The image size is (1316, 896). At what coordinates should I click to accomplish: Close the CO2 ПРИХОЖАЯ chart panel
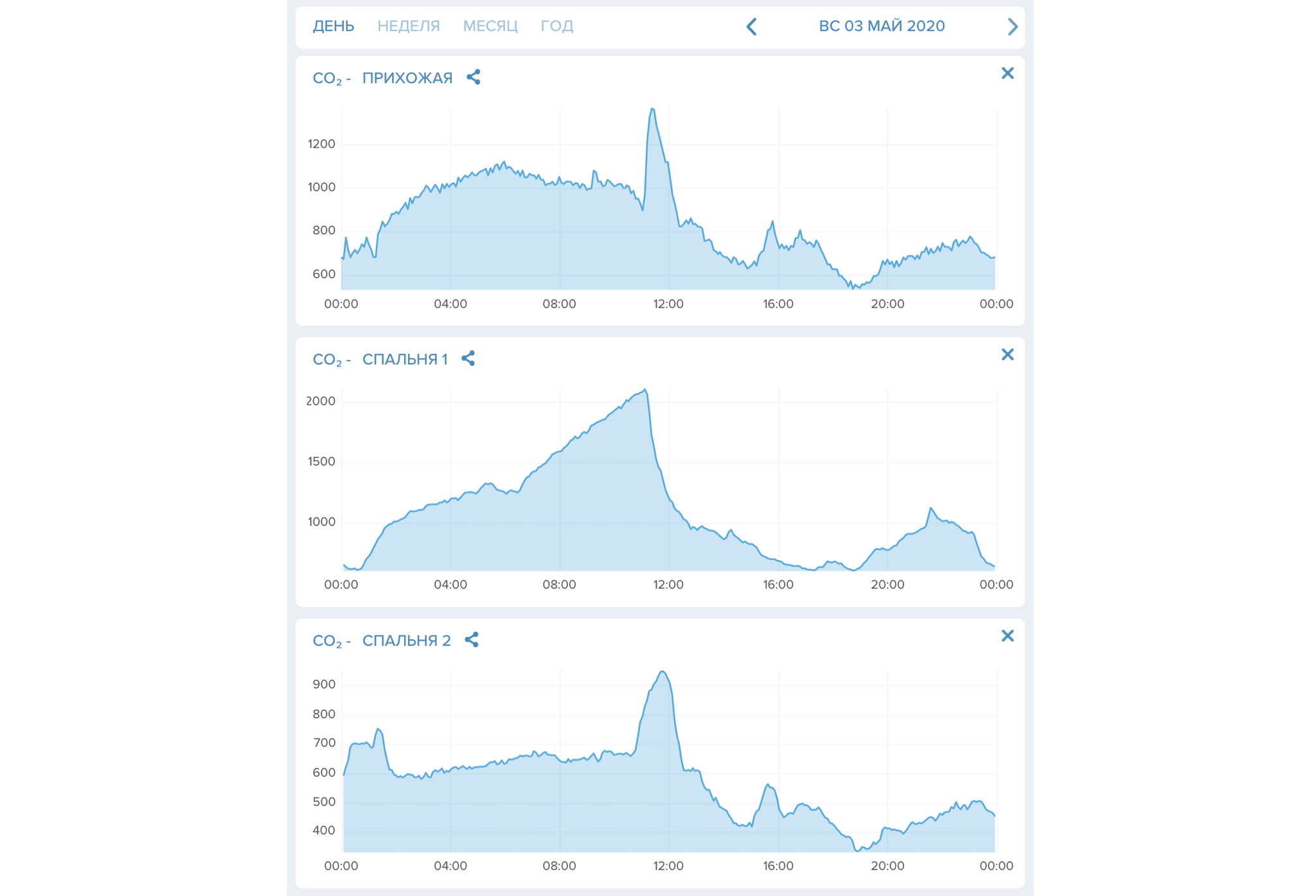1008,73
